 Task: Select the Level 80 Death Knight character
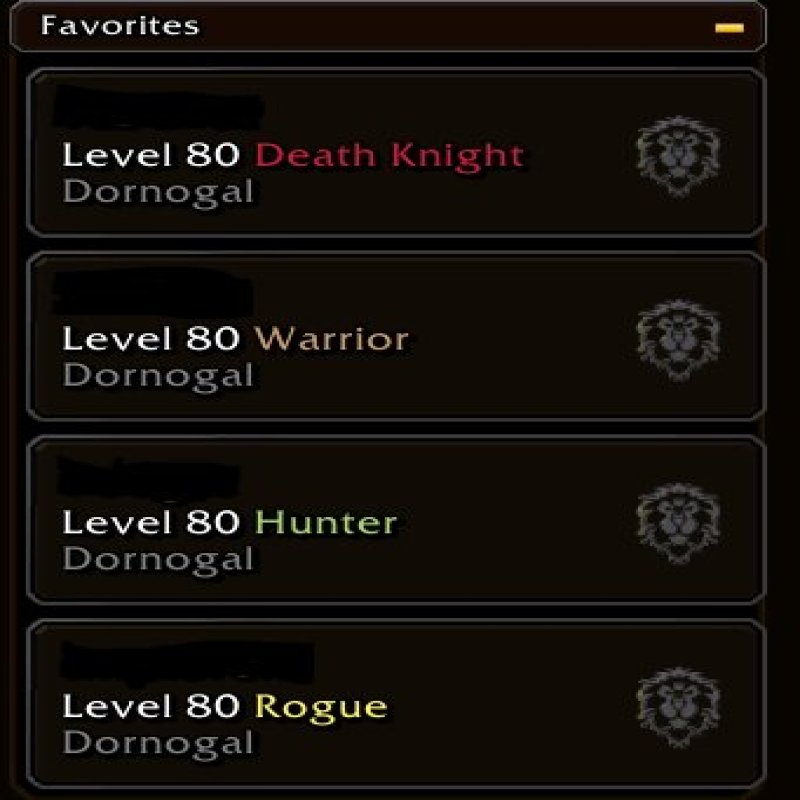396,153
